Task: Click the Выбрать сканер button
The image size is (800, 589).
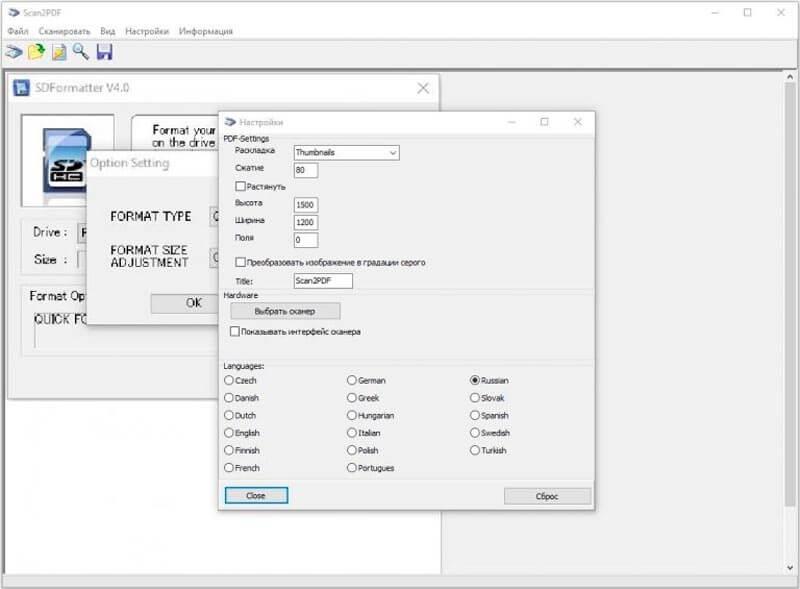Action: point(285,311)
